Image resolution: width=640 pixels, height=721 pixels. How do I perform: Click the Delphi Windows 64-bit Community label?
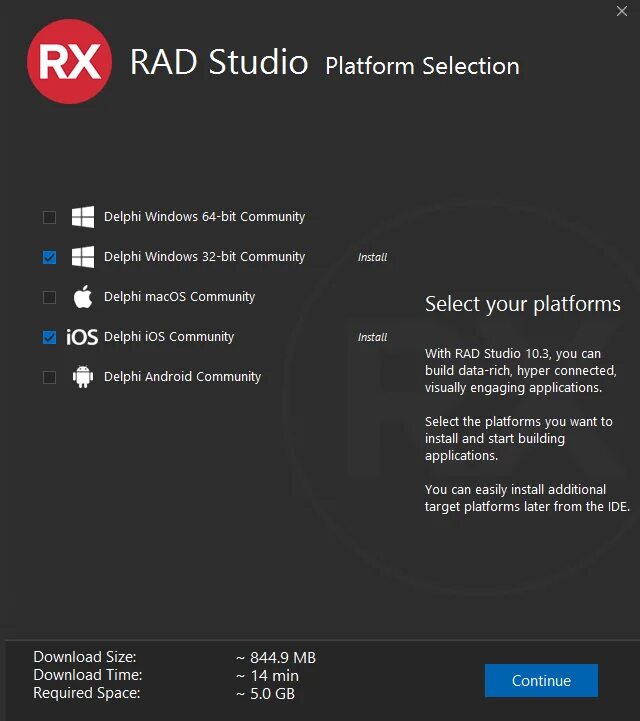tap(205, 217)
